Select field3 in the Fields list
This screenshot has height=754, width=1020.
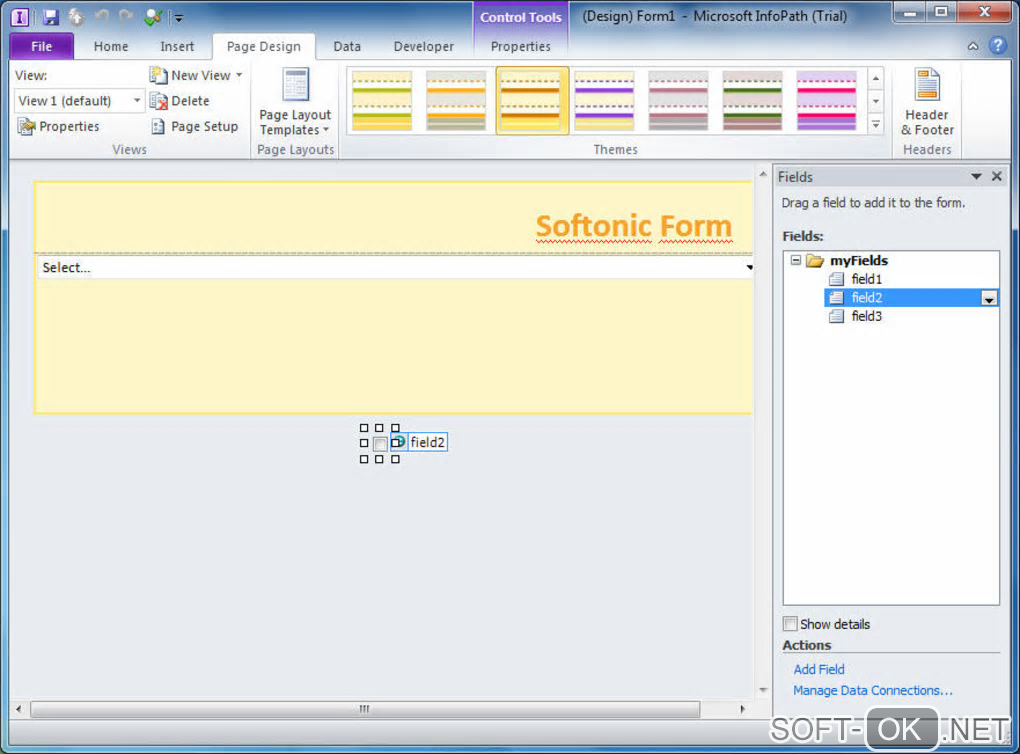(x=866, y=316)
